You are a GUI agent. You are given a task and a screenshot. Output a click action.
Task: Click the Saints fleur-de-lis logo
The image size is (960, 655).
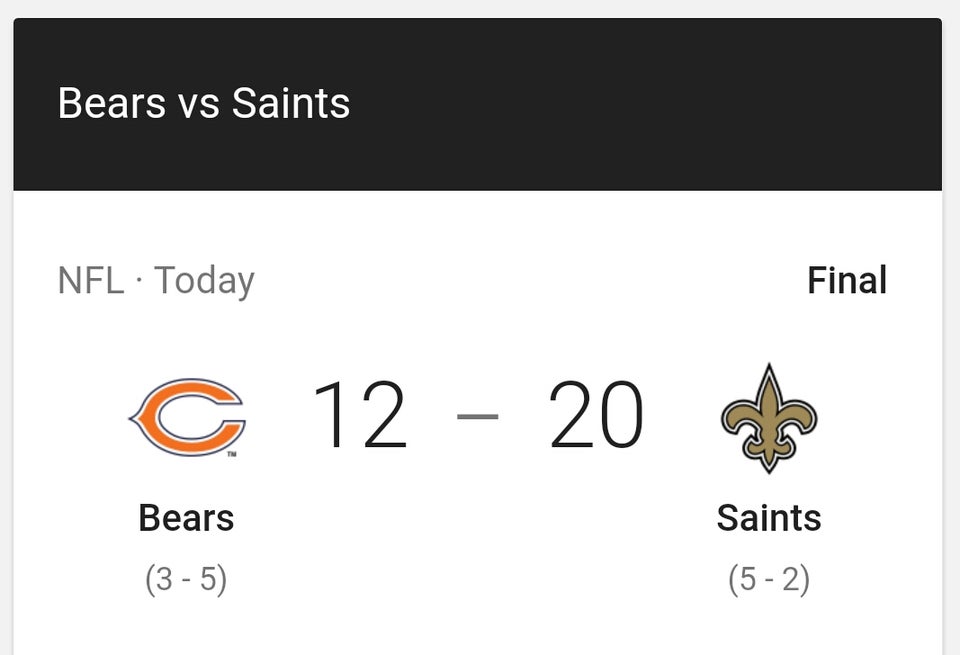[769, 418]
